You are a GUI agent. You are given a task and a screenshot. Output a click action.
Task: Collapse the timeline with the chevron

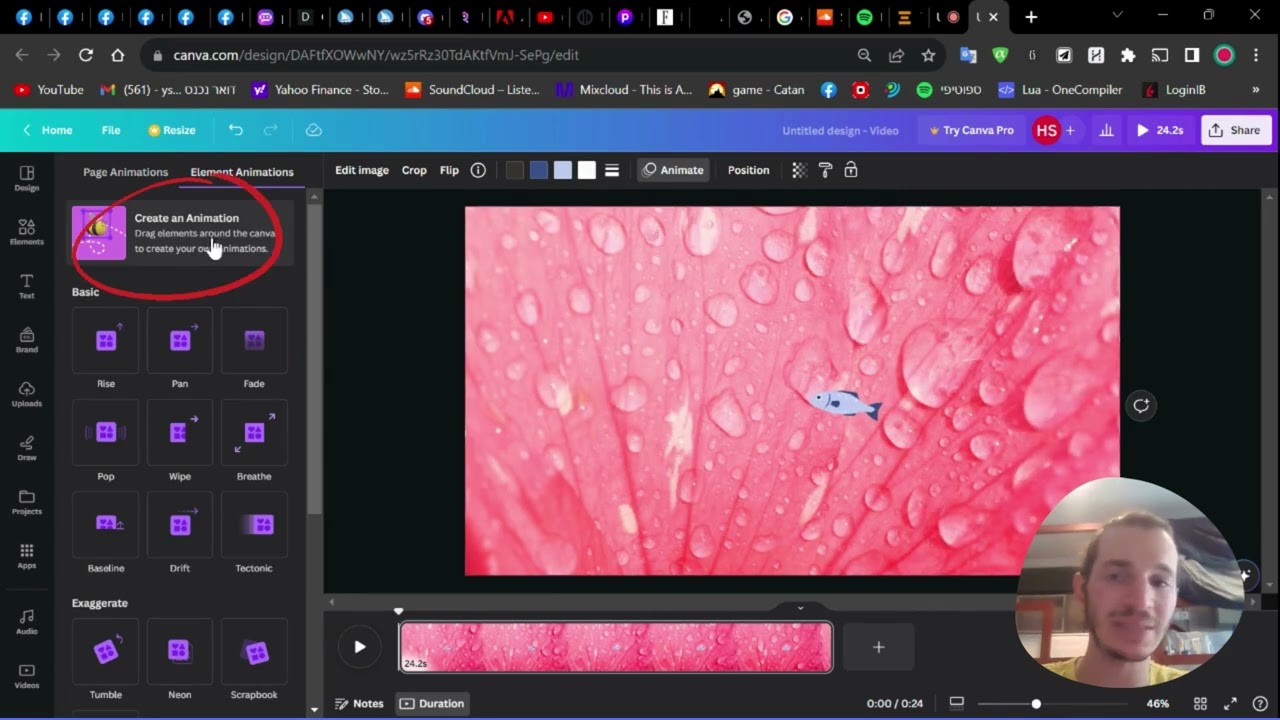tap(800, 608)
